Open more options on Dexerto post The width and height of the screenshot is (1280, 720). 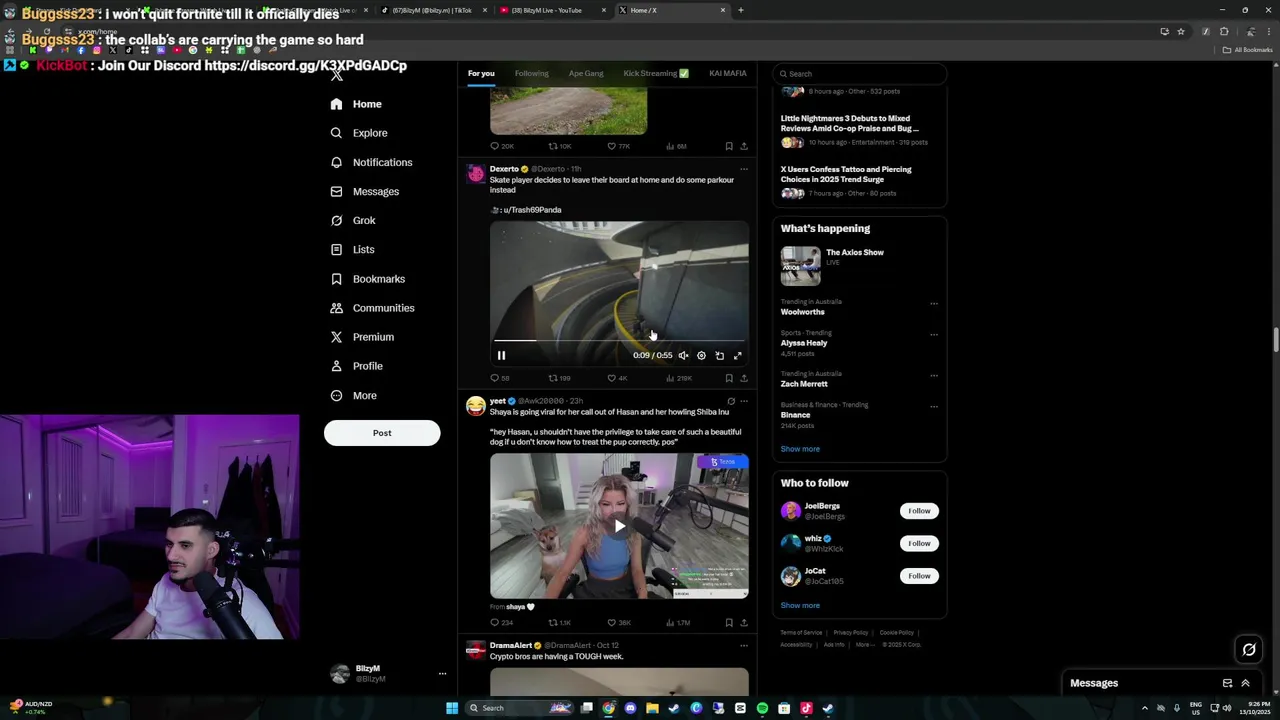[743, 169]
